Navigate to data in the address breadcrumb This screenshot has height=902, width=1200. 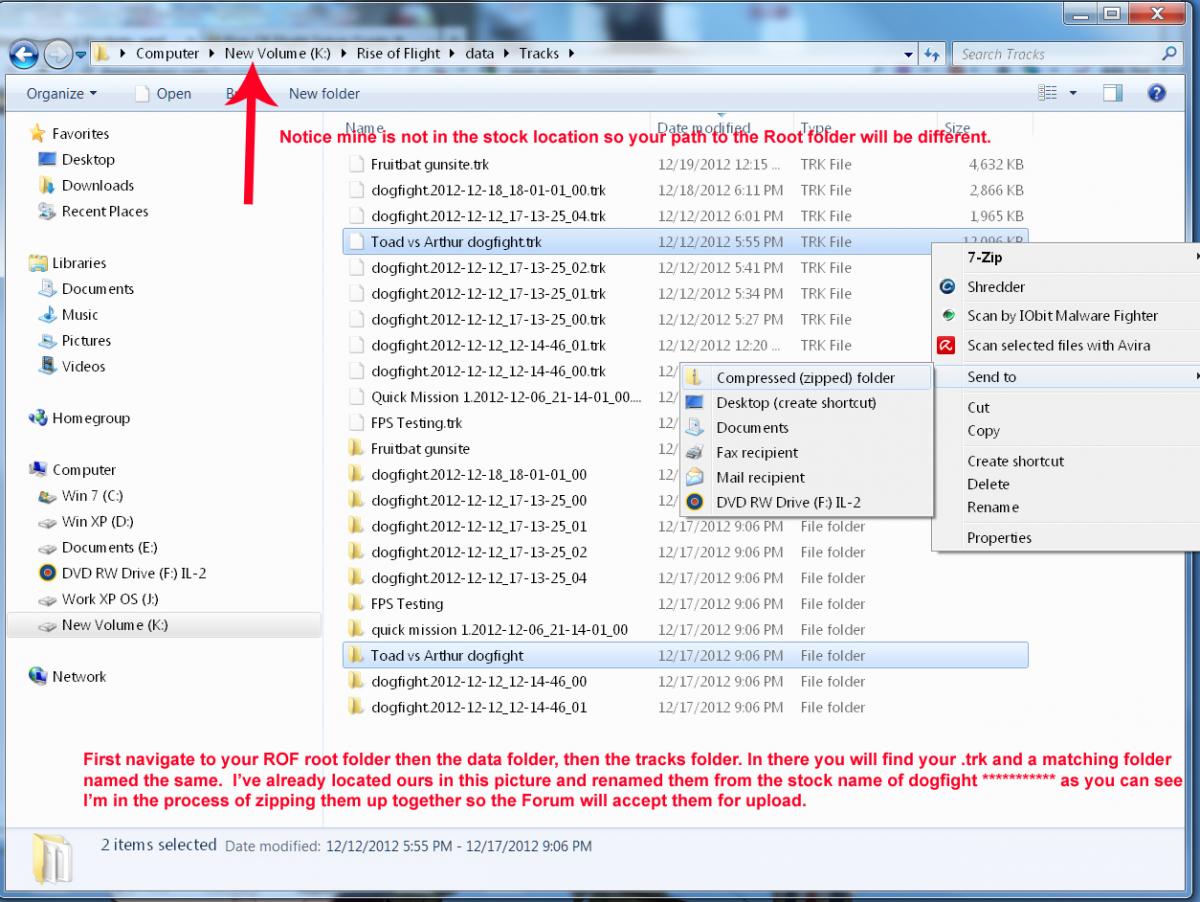480,54
